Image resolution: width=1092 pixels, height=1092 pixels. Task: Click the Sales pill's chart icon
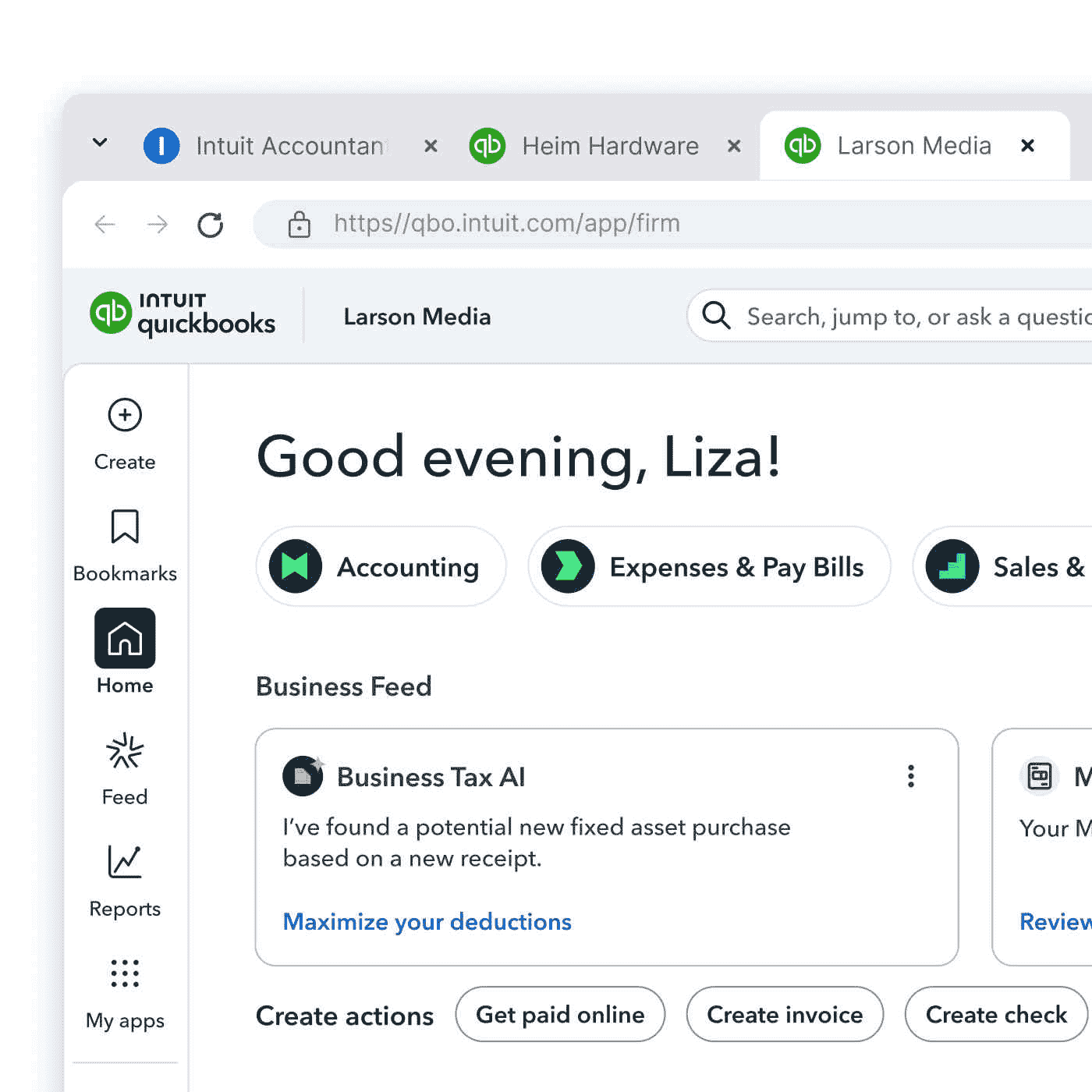[952, 566]
